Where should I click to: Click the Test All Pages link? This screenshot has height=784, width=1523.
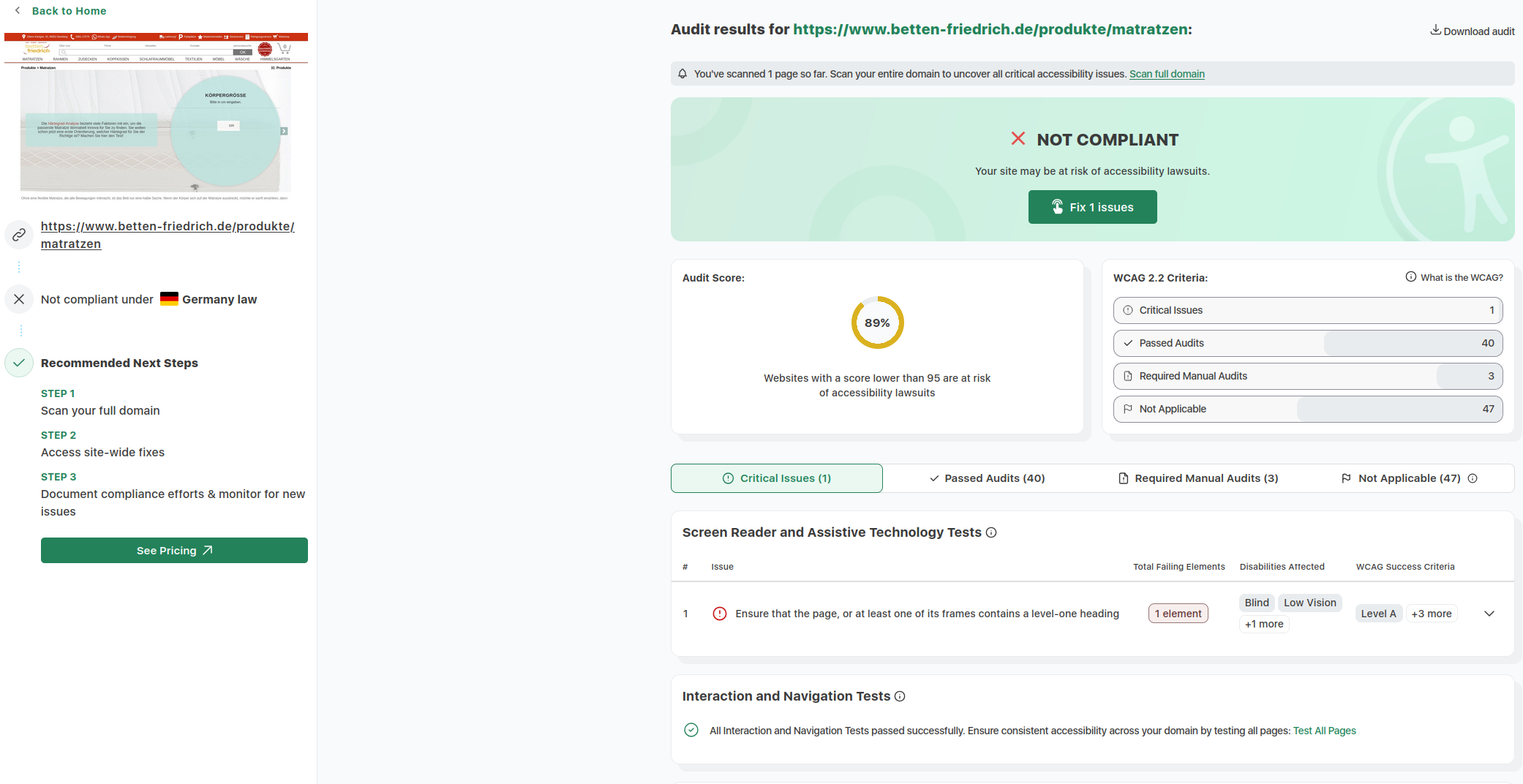coord(1324,731)
